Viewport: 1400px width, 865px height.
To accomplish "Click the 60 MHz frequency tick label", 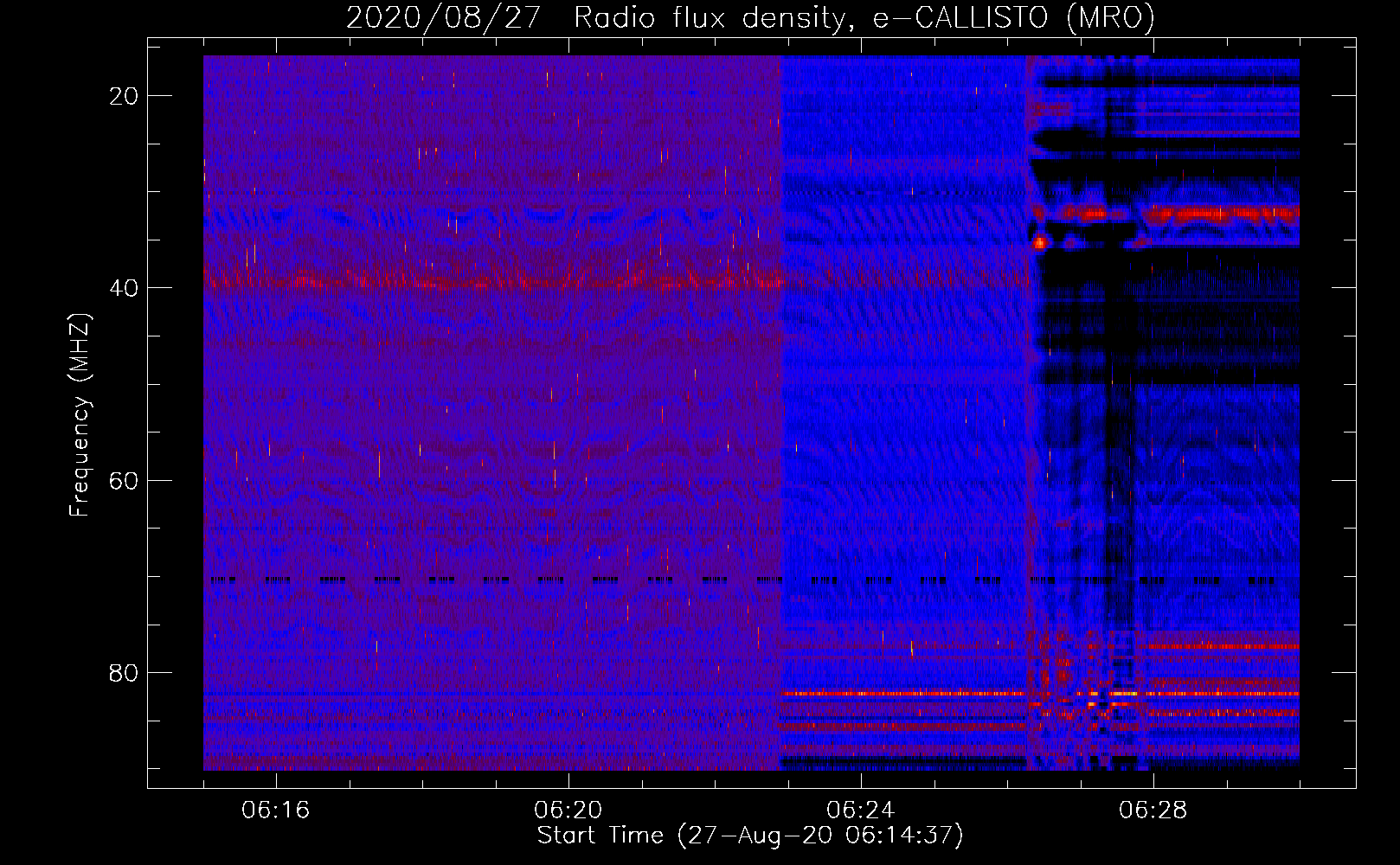I will point(124,480).
